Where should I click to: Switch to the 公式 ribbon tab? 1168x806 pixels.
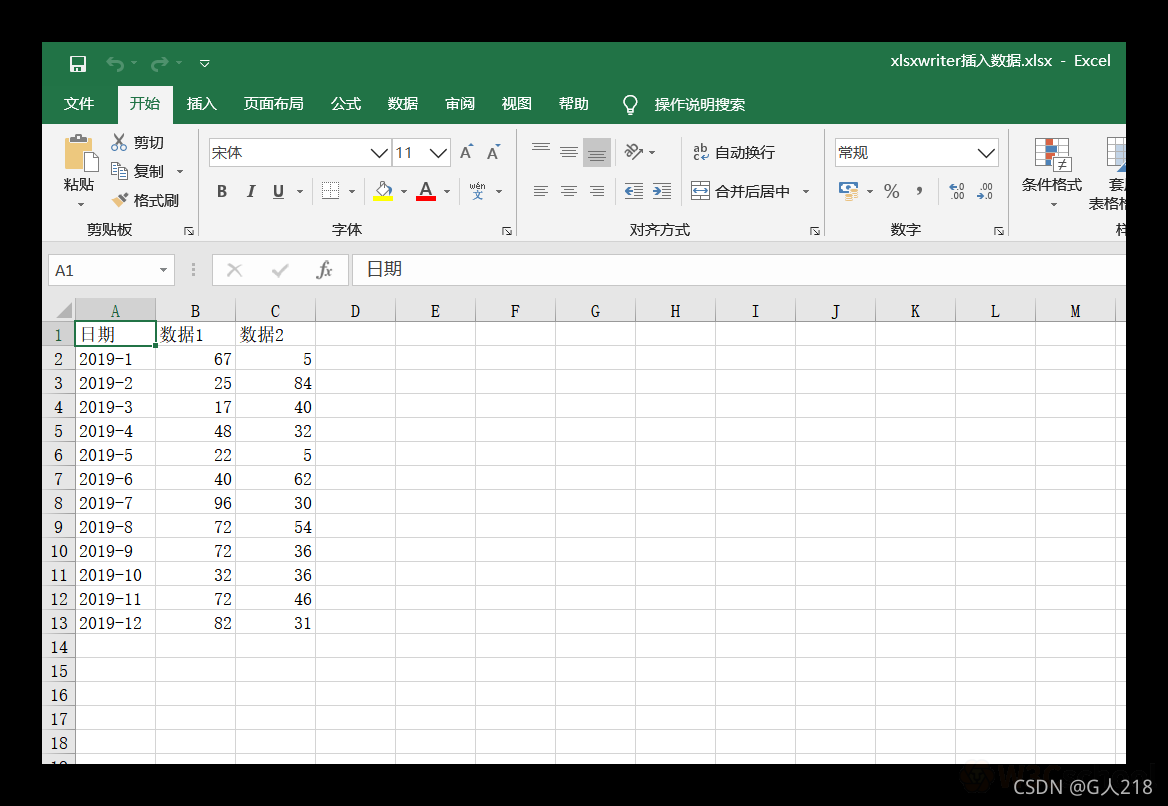[x=346, y=104]
